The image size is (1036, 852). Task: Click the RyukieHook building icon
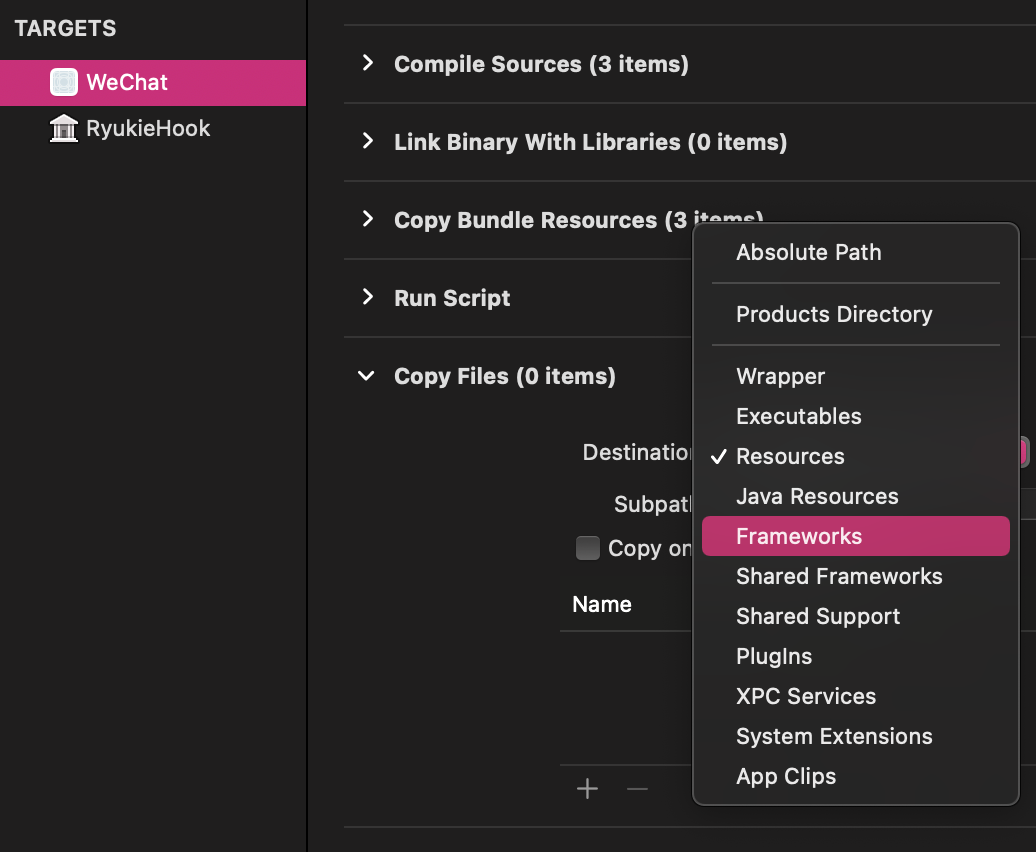click(64, 128)
